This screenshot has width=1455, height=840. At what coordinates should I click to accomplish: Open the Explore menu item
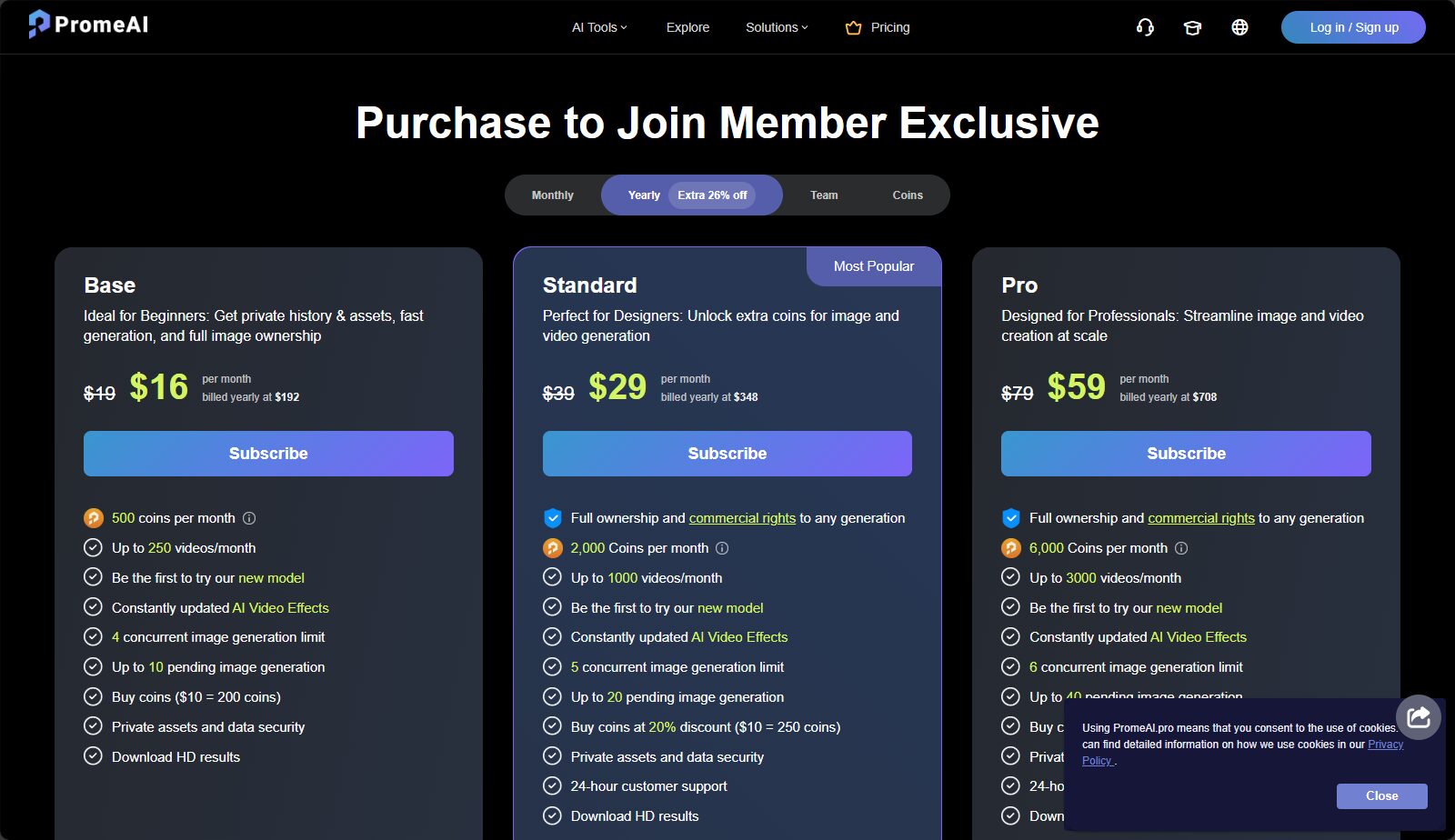[687, 27]
